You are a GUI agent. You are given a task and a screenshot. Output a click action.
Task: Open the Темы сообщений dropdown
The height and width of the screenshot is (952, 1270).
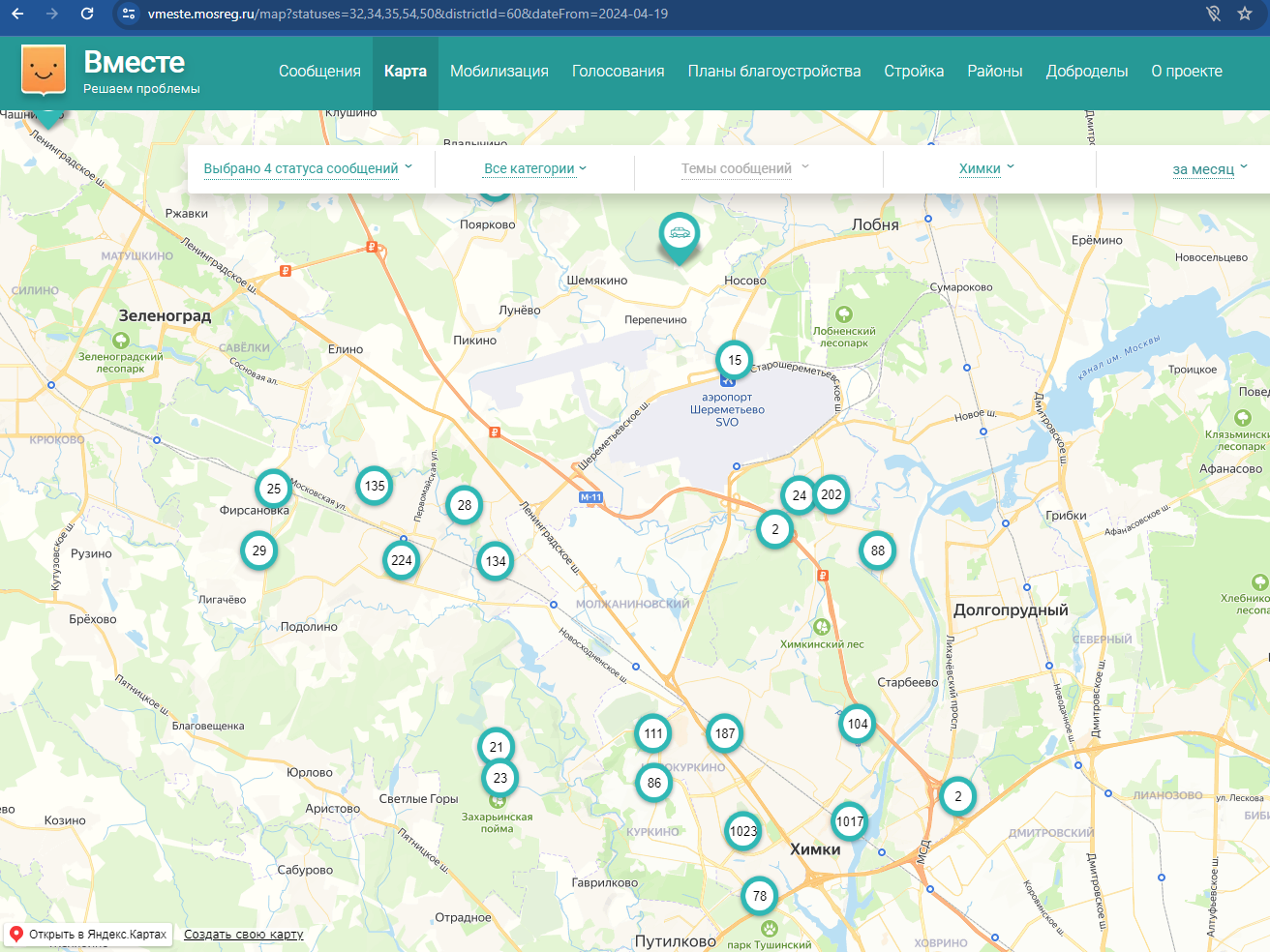coord(744,168)
